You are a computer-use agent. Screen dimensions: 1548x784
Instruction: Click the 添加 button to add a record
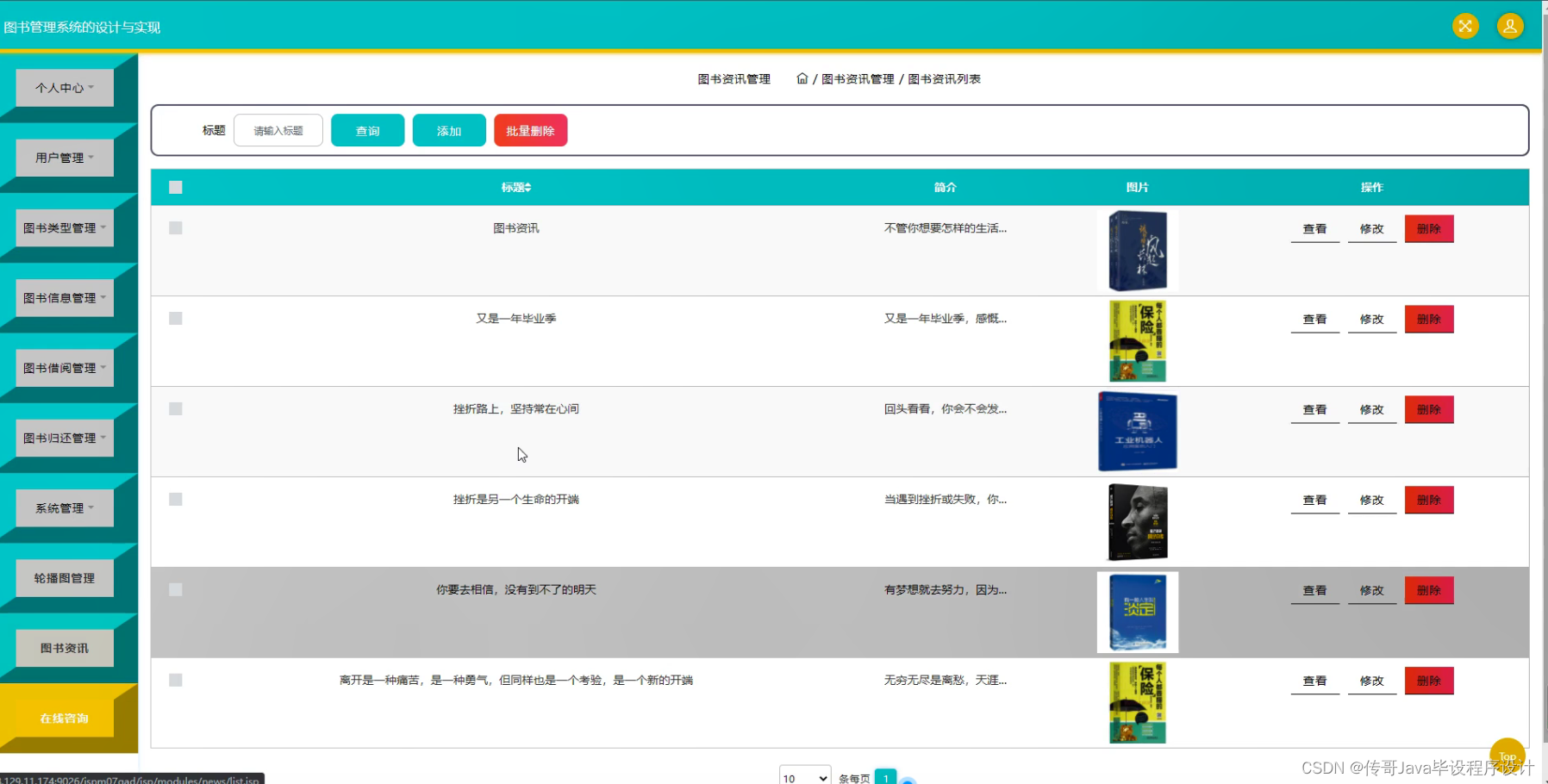(448, 130)
